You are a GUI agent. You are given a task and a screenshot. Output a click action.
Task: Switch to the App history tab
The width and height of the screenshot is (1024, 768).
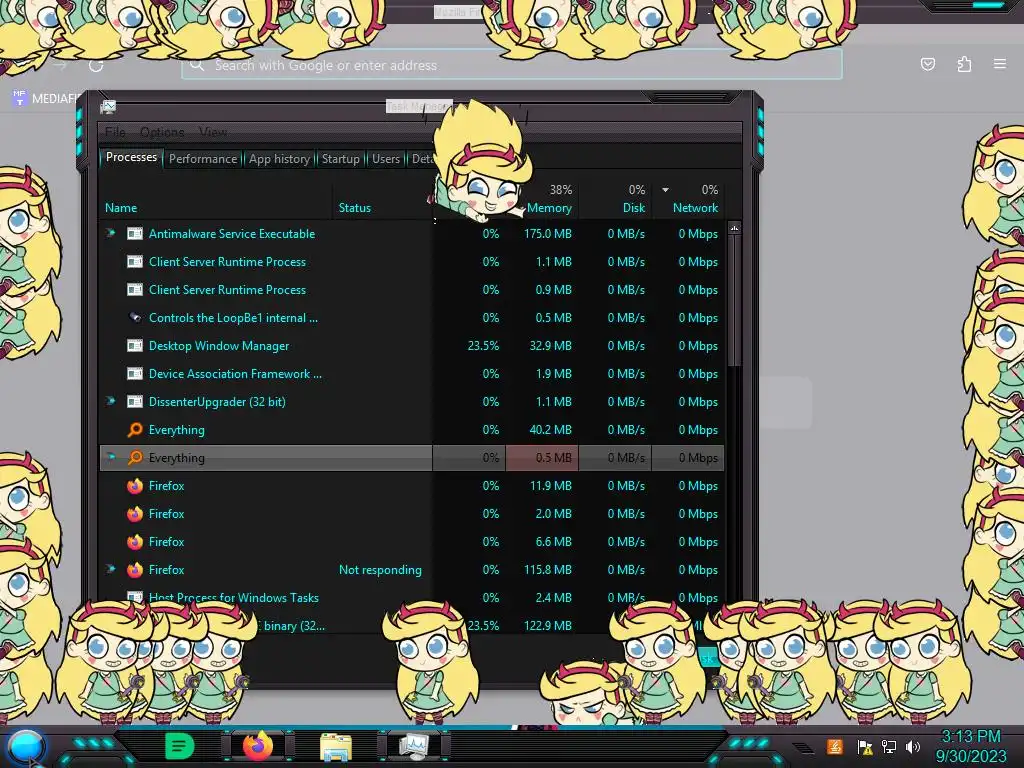[280, 159]
